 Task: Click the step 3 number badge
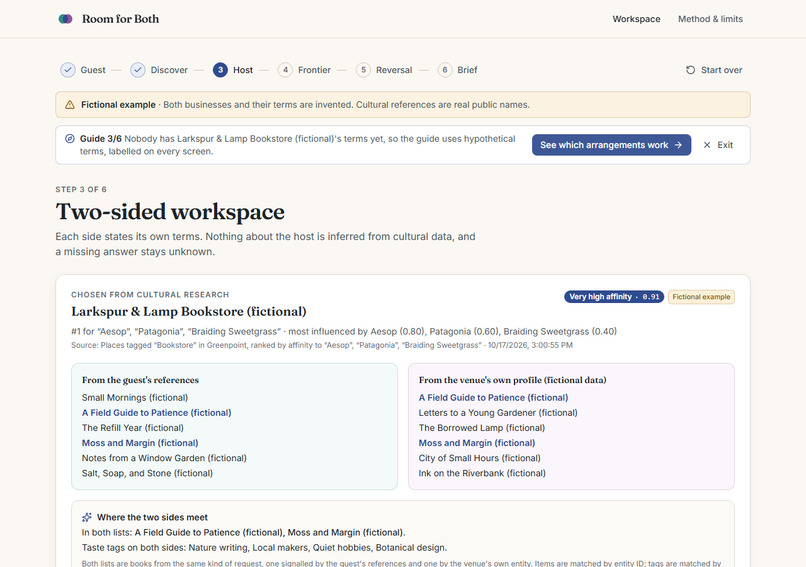click(x=220, y=70)
